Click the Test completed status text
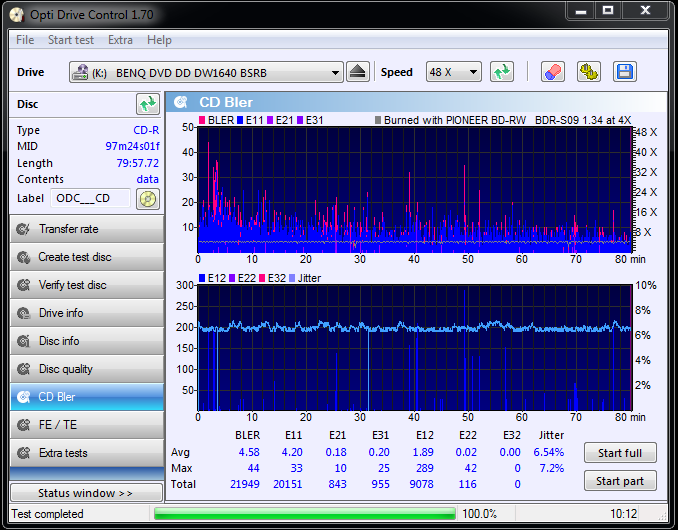This screenshot has width=678, height=530. pyautogui.click(x=47, y=514)
